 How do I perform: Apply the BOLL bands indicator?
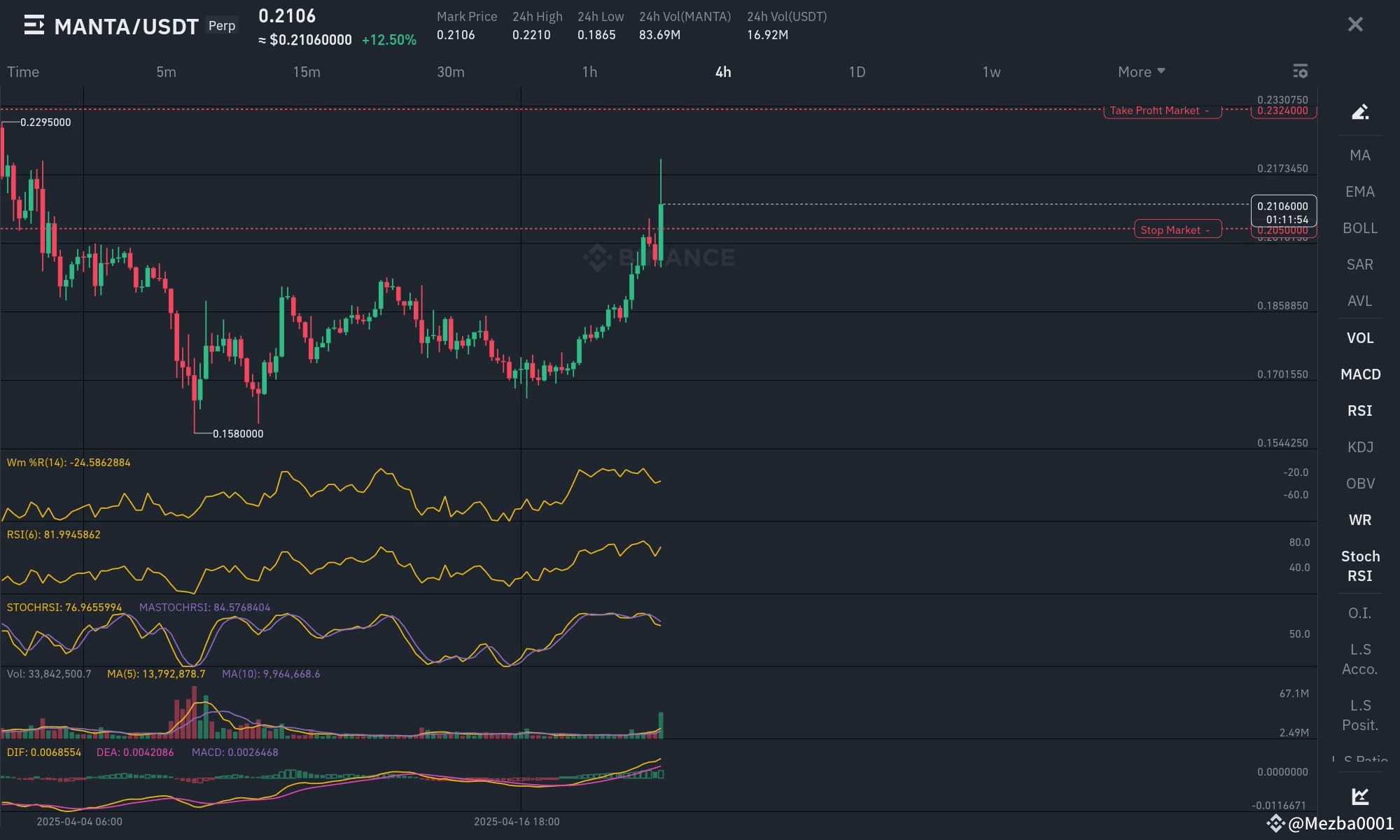click(1359, 227)
